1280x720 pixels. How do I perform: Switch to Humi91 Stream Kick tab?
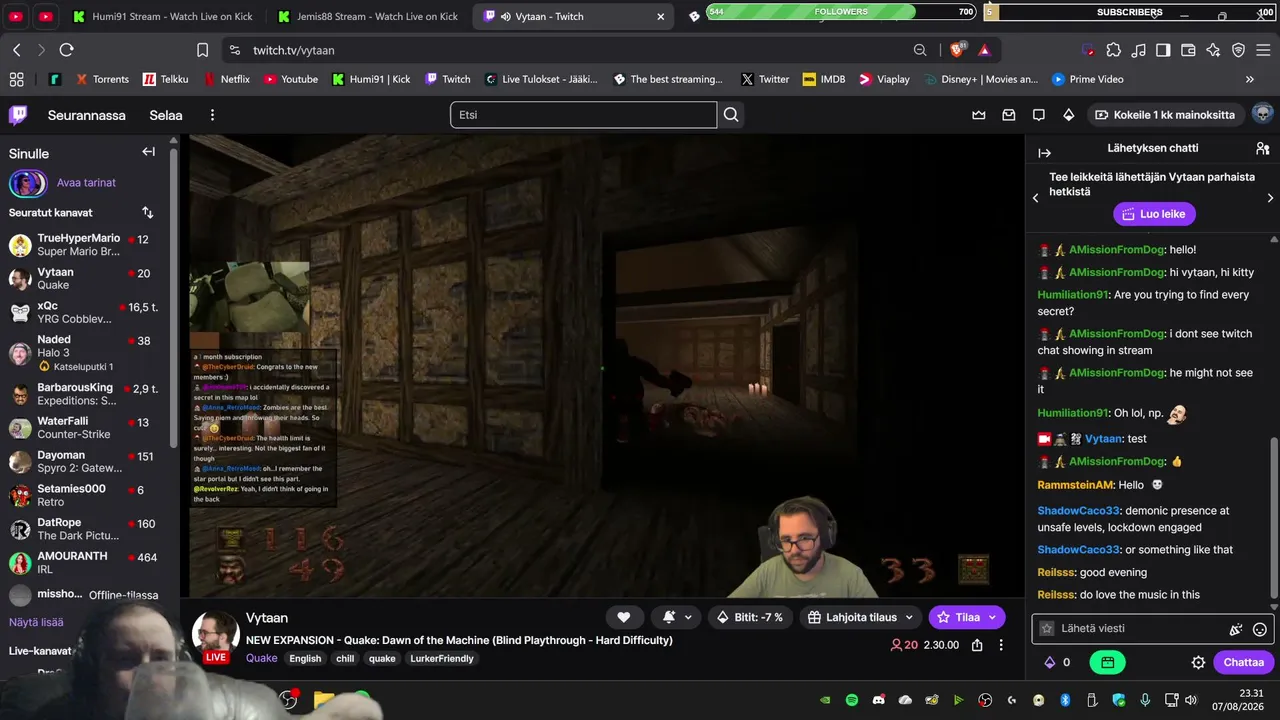[161, 17]
